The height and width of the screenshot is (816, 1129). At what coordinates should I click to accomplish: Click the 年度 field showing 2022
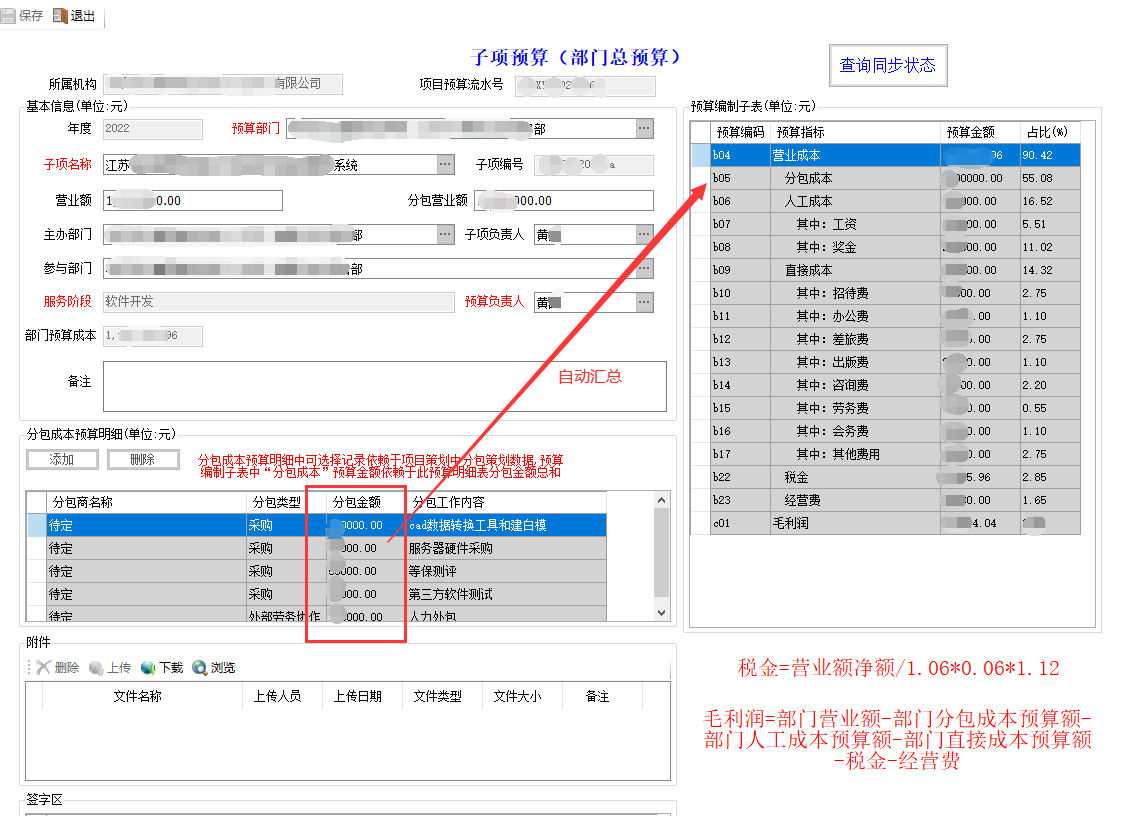point(153,128)
